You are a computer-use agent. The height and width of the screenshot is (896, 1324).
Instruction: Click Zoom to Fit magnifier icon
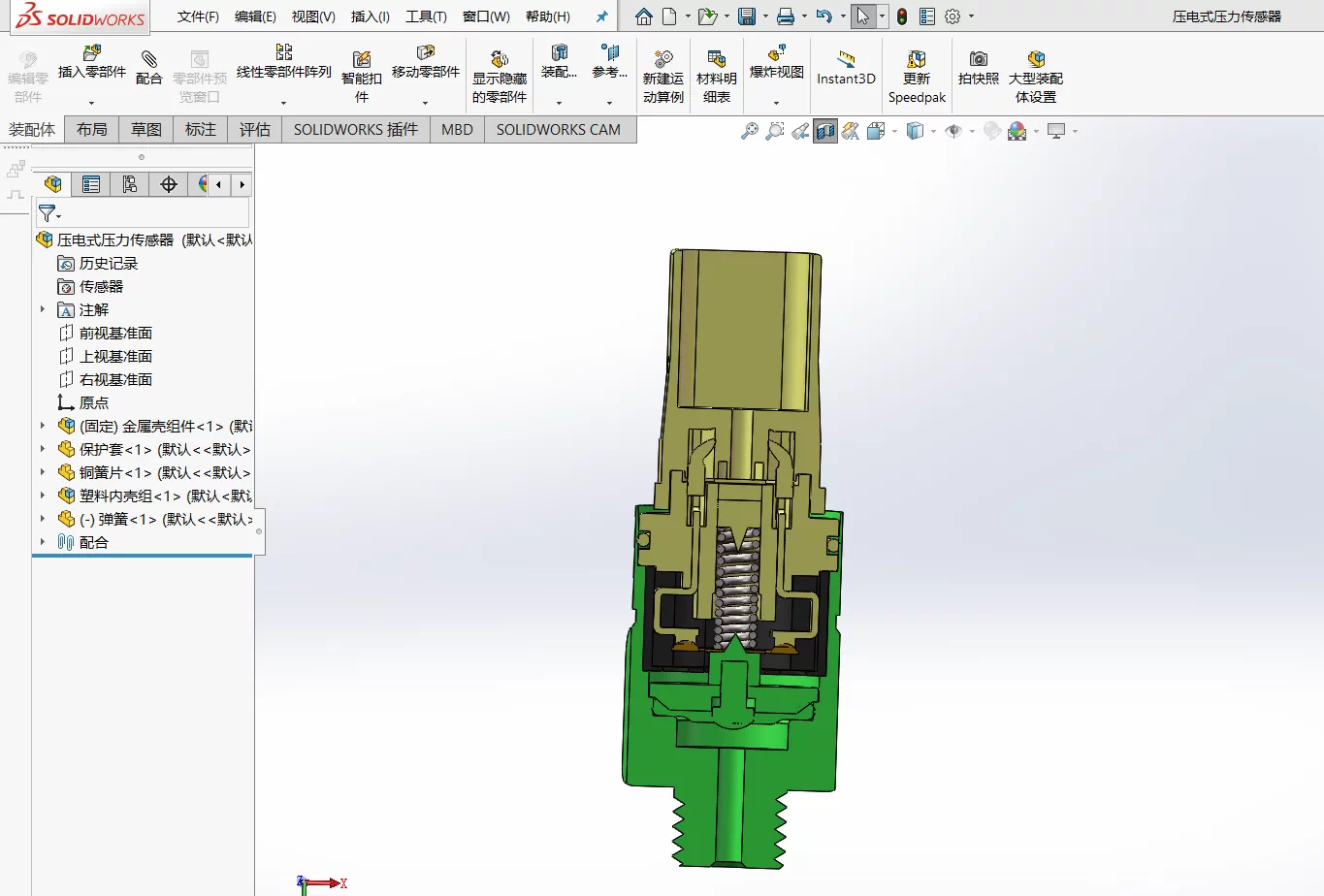pyautogui.click(x=750, y=131)
